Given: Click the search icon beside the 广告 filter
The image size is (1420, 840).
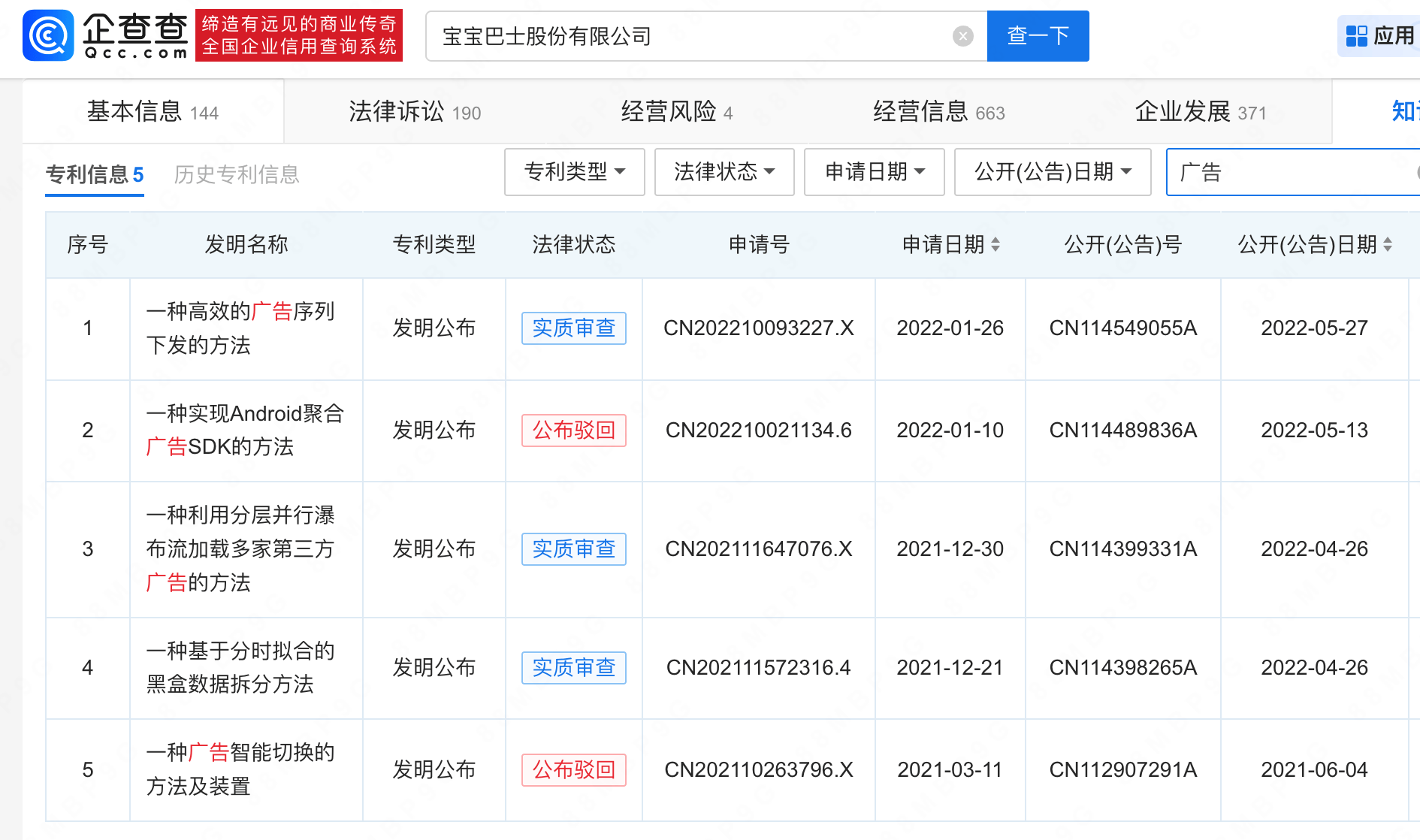Looking at the screenshot, I should [x=1415, y=173].
